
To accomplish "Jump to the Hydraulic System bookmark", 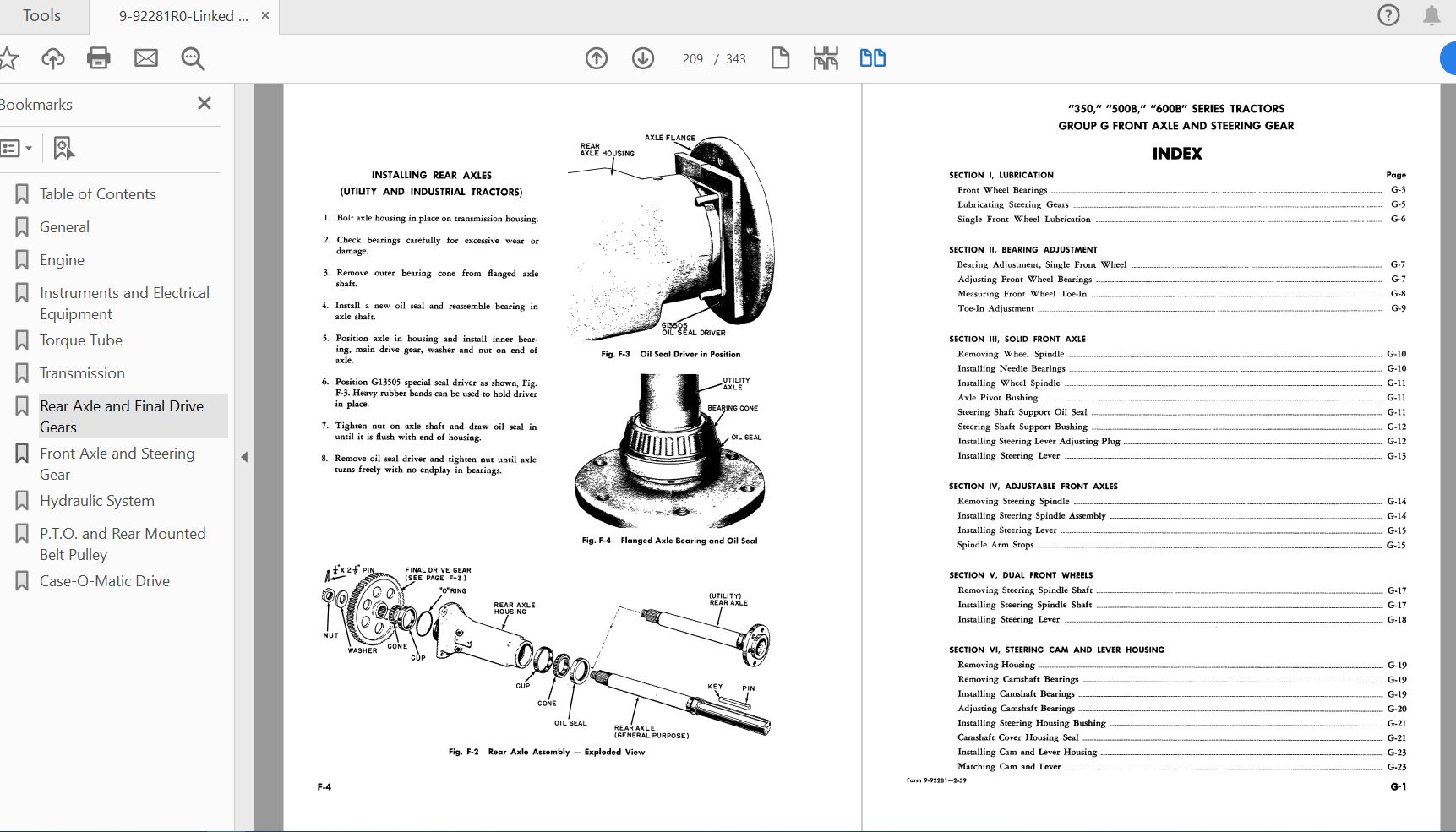I will (x=96, y=500).
